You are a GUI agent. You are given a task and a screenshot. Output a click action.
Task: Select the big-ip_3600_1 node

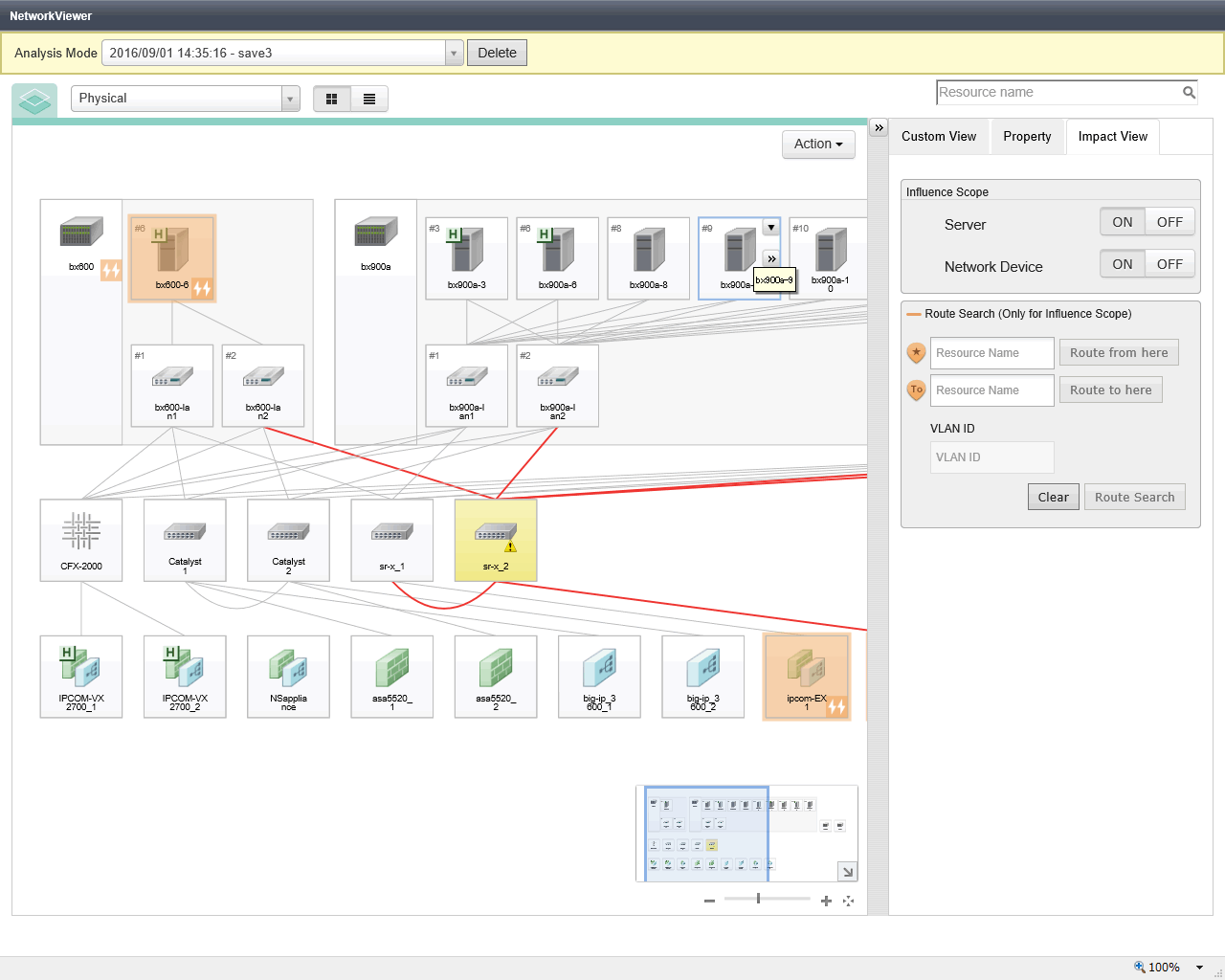click(599, 677)
